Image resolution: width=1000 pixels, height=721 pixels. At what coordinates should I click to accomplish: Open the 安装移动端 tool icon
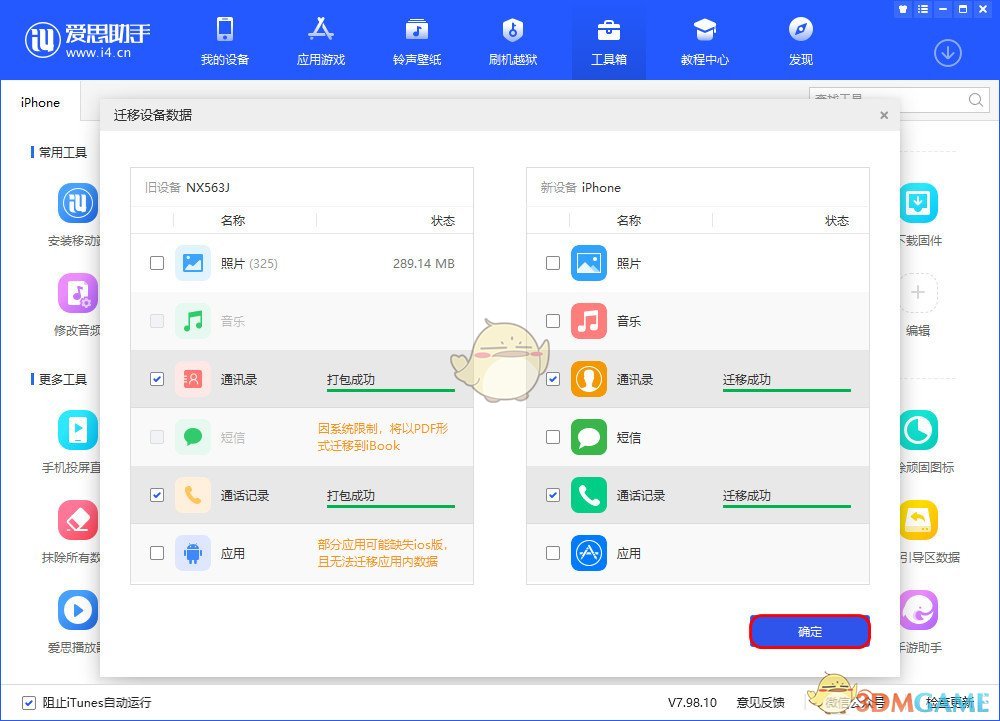pyautogui.click(x=78, y=203)
